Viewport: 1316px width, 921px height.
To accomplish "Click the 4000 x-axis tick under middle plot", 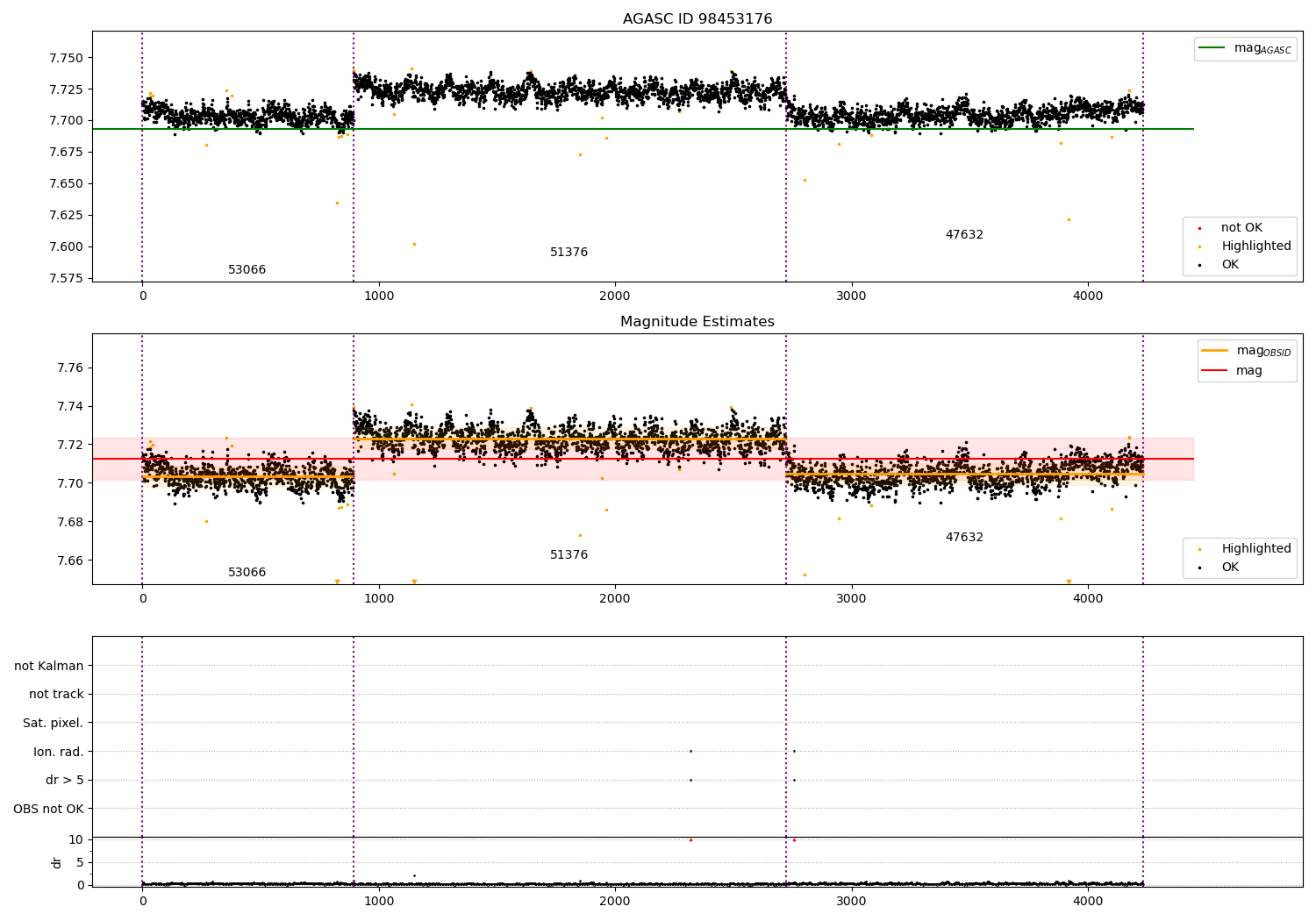I will tap(1088, 599).
